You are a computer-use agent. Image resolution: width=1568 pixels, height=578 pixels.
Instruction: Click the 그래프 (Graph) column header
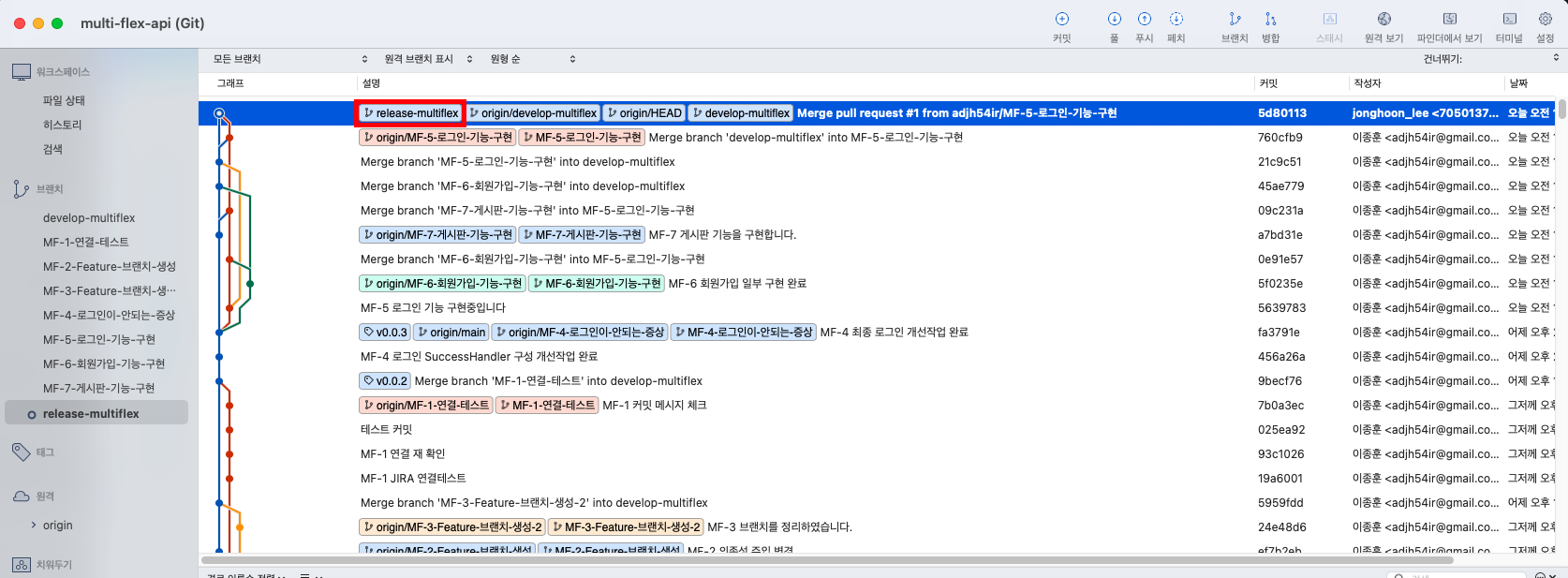(277, 83)
